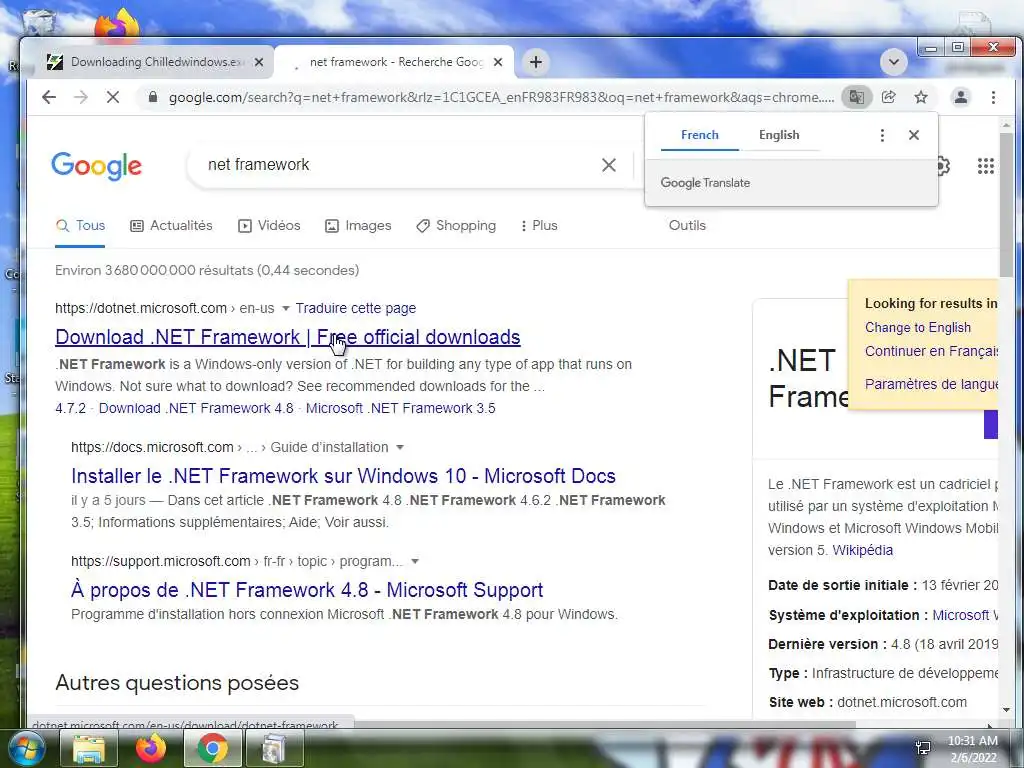Open the Chrome three-dot menu
1024x768 pixels.
[993, 97]
